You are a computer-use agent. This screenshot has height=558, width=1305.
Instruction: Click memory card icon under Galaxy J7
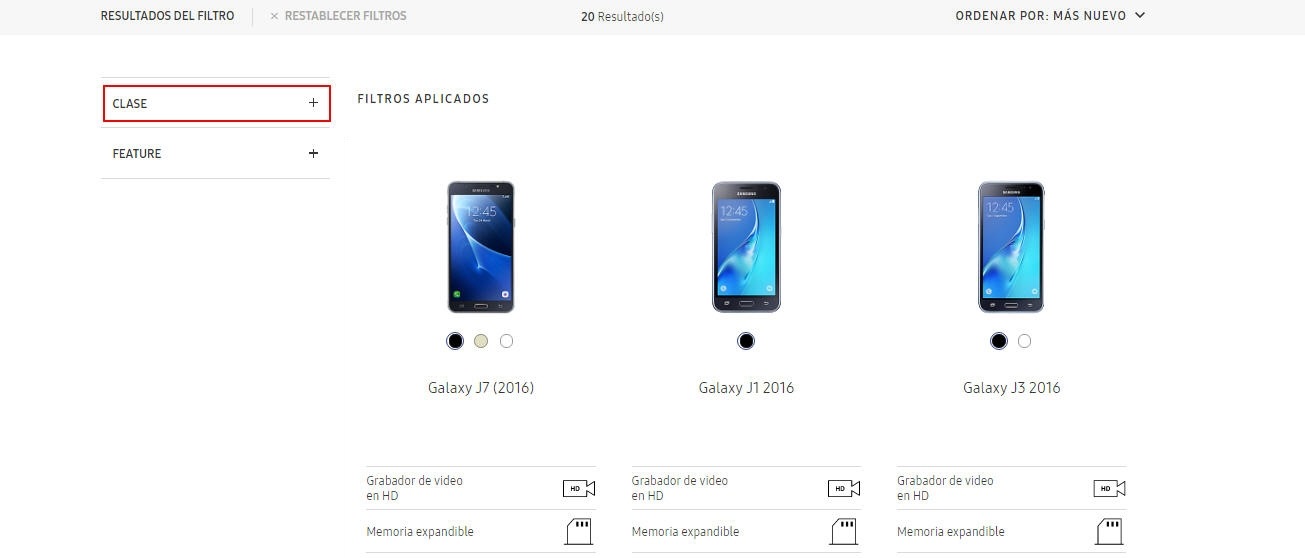coord(581,530)
